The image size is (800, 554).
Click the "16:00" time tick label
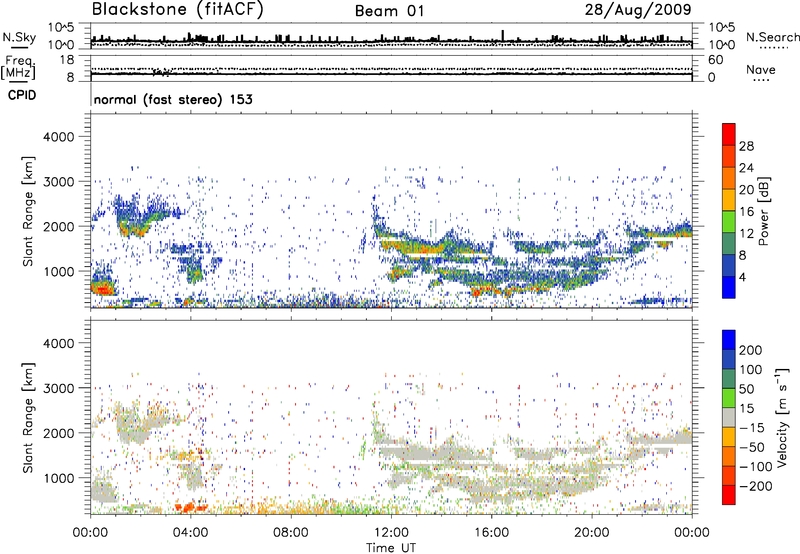coord(491,533)
